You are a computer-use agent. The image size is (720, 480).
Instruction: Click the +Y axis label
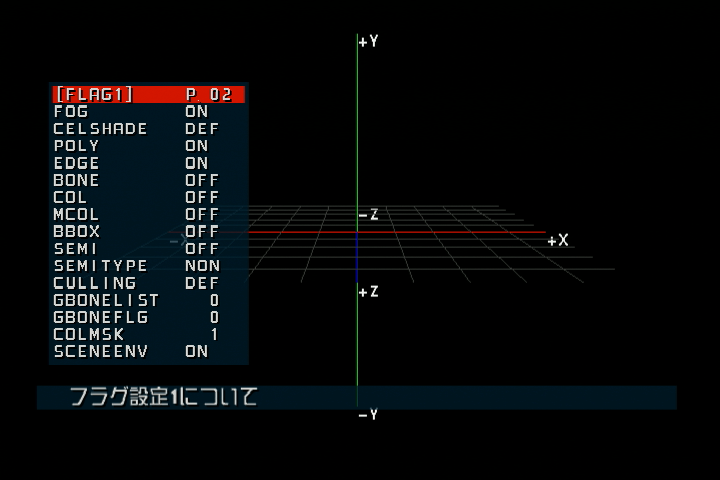click(x=368, y=42)
